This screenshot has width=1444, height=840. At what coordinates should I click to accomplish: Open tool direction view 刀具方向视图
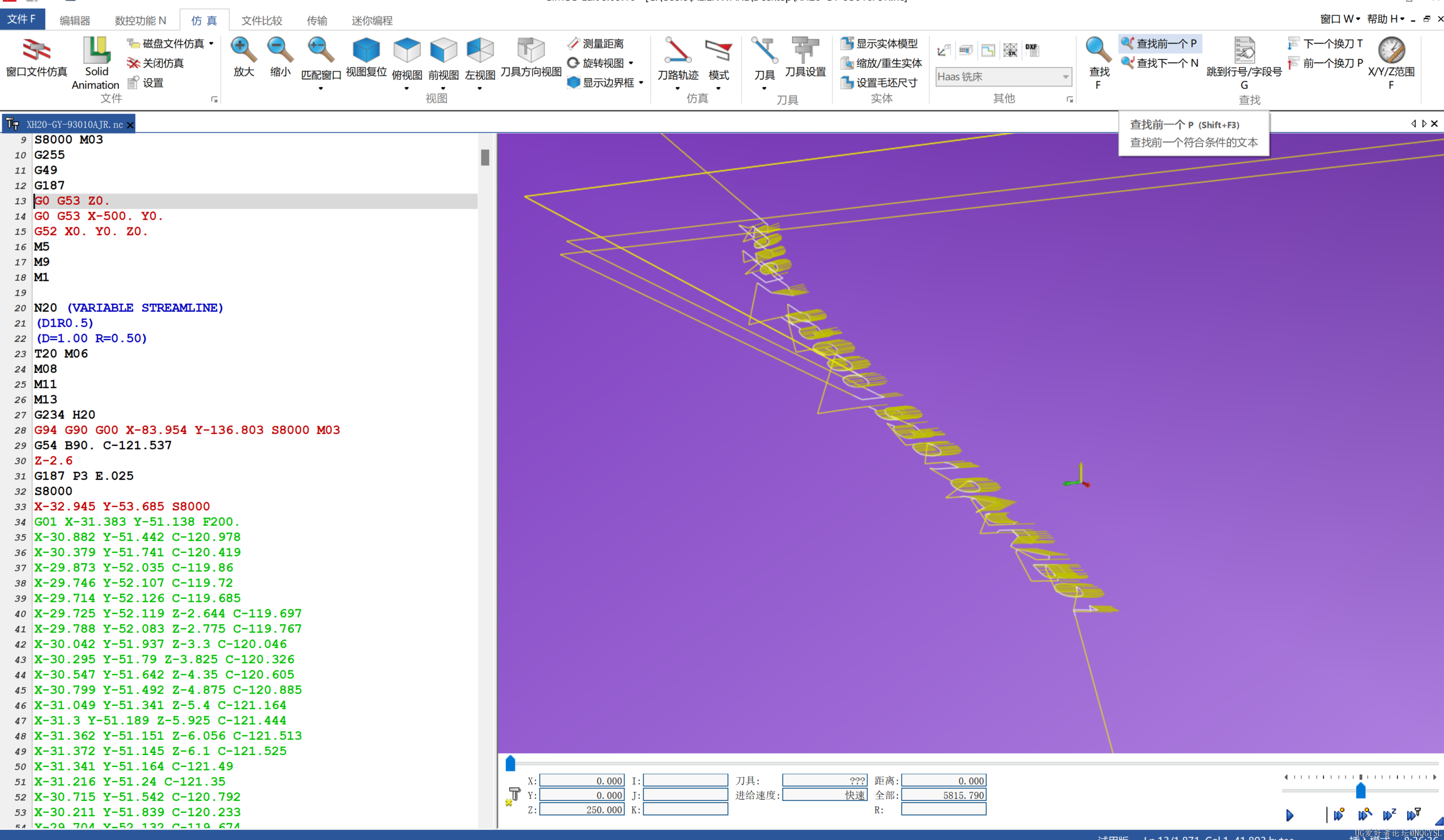click(x=531, y=57)
